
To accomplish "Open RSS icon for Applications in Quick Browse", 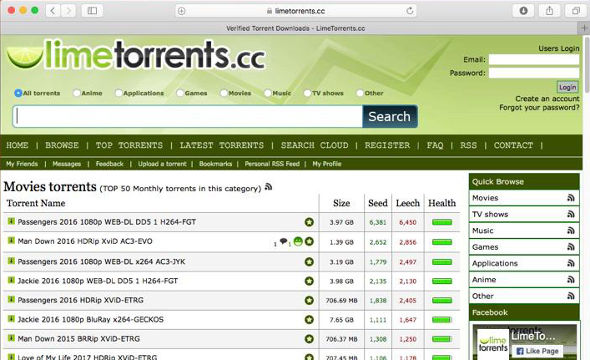I will click(x=570, y=263).
